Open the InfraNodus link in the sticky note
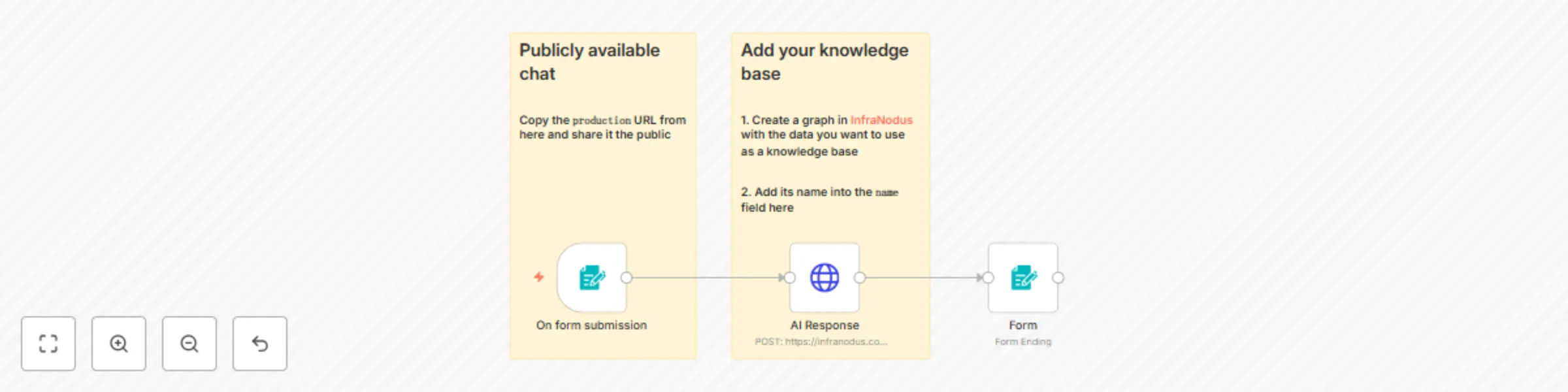This screenshot has height=392, width=1568. (881, 120)
